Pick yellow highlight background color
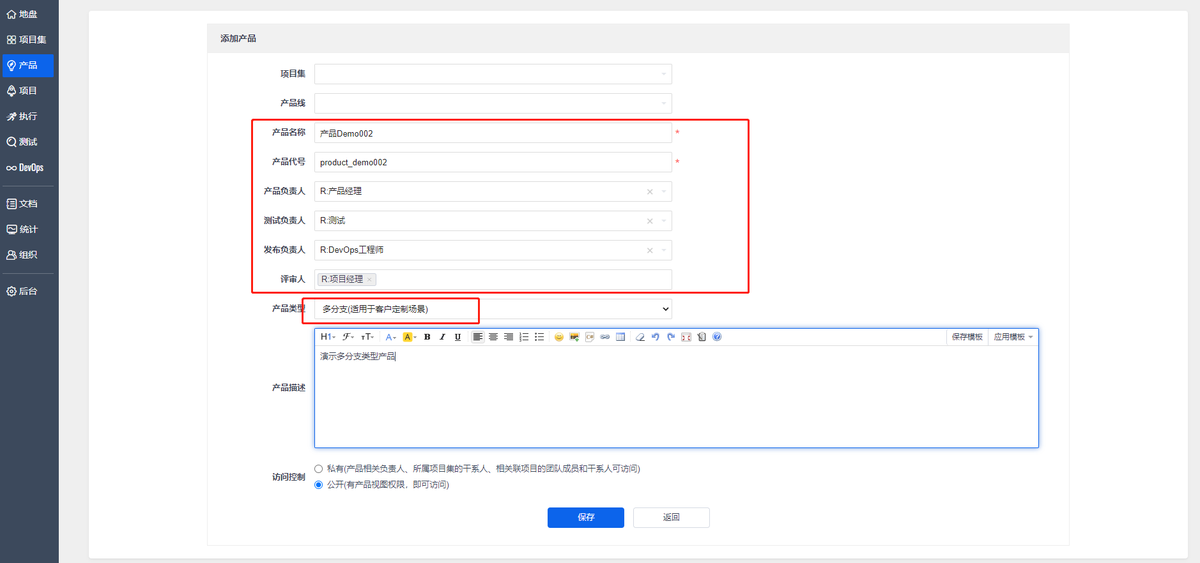Image resolution: width=1200 pixels, height=563 pixels. point(409,337)
